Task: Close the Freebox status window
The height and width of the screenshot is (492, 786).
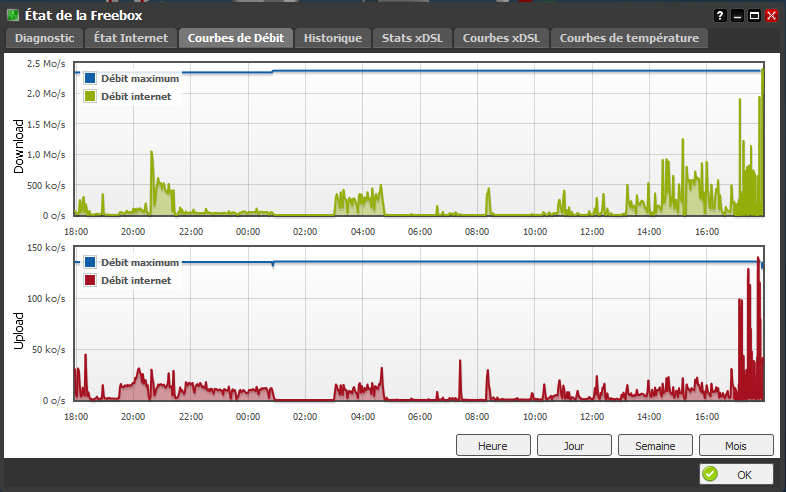Action: (x=771, y=16)
